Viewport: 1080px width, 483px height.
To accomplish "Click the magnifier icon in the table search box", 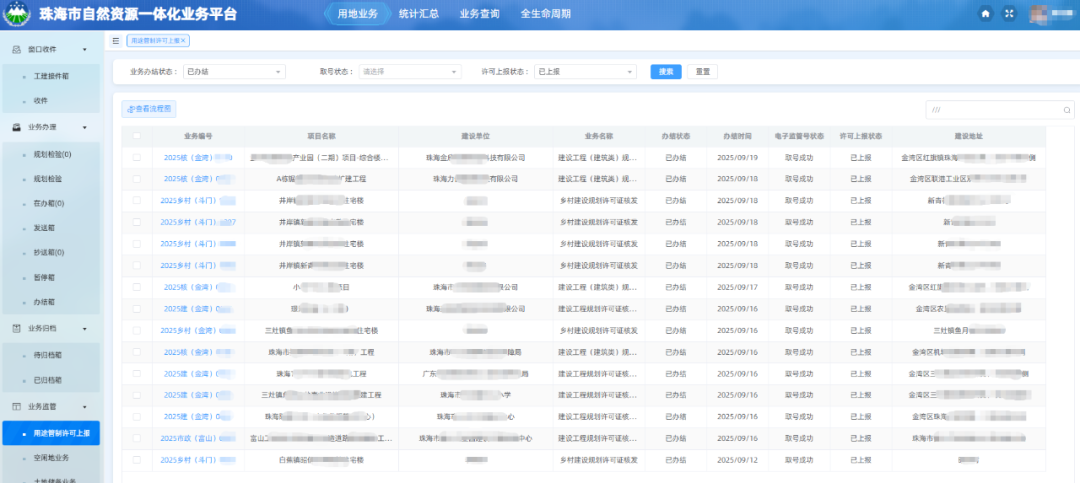I will tap(1067, 110).
